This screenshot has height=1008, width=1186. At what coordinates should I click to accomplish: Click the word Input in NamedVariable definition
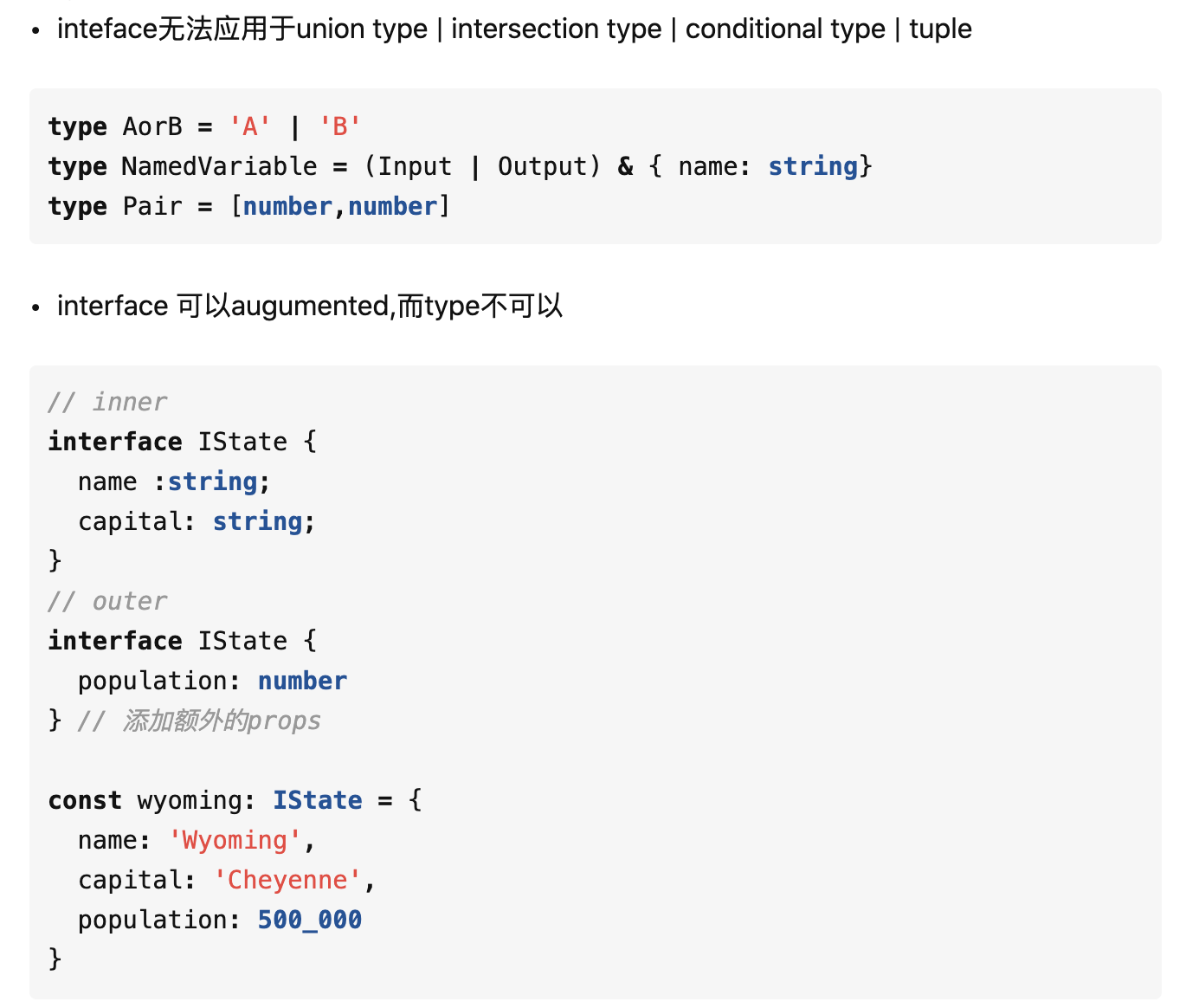(x=414, y=166)
